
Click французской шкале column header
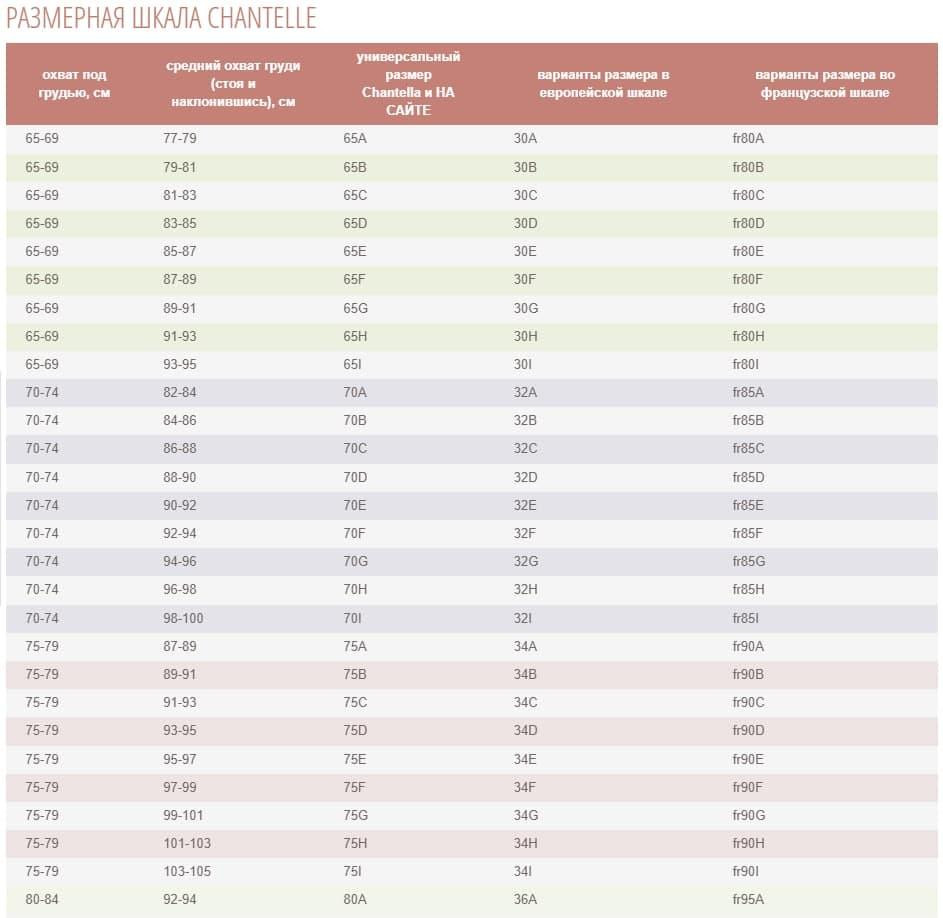pos(825,84)
